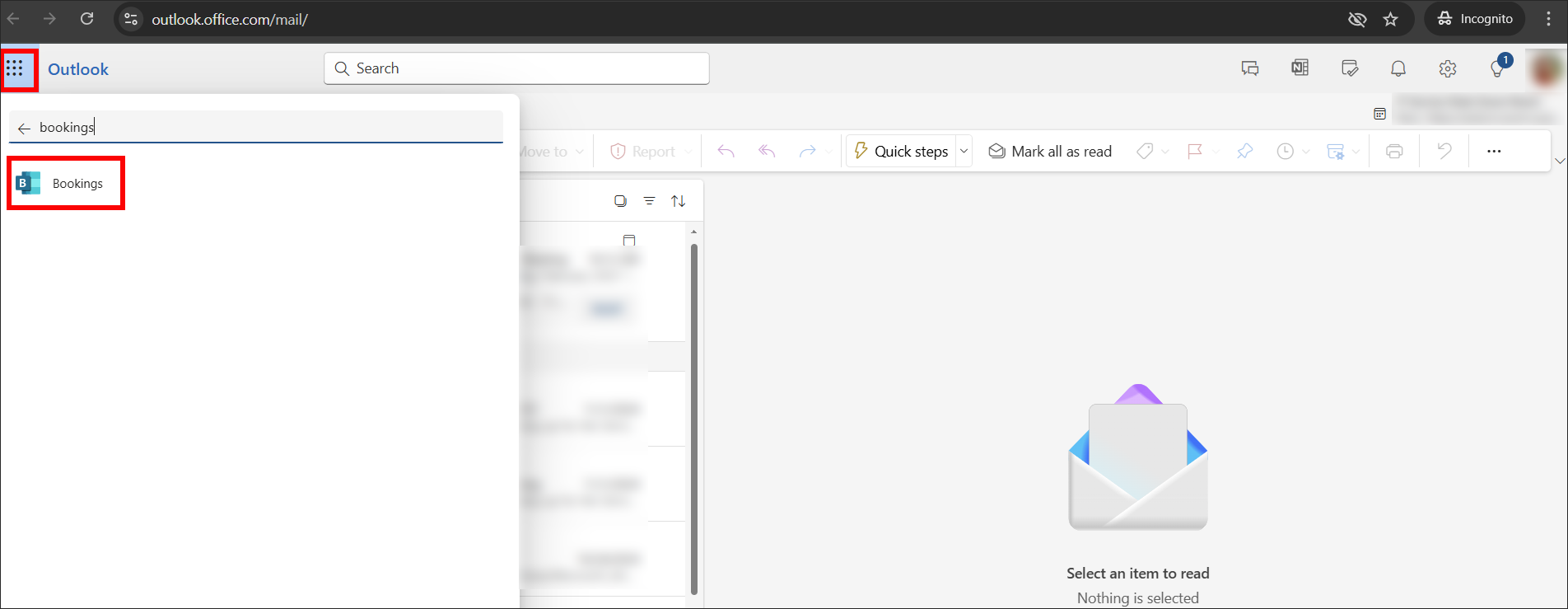Open notifications bell
Viewport: 1568px width, 609px height.
coord(1398,68)
